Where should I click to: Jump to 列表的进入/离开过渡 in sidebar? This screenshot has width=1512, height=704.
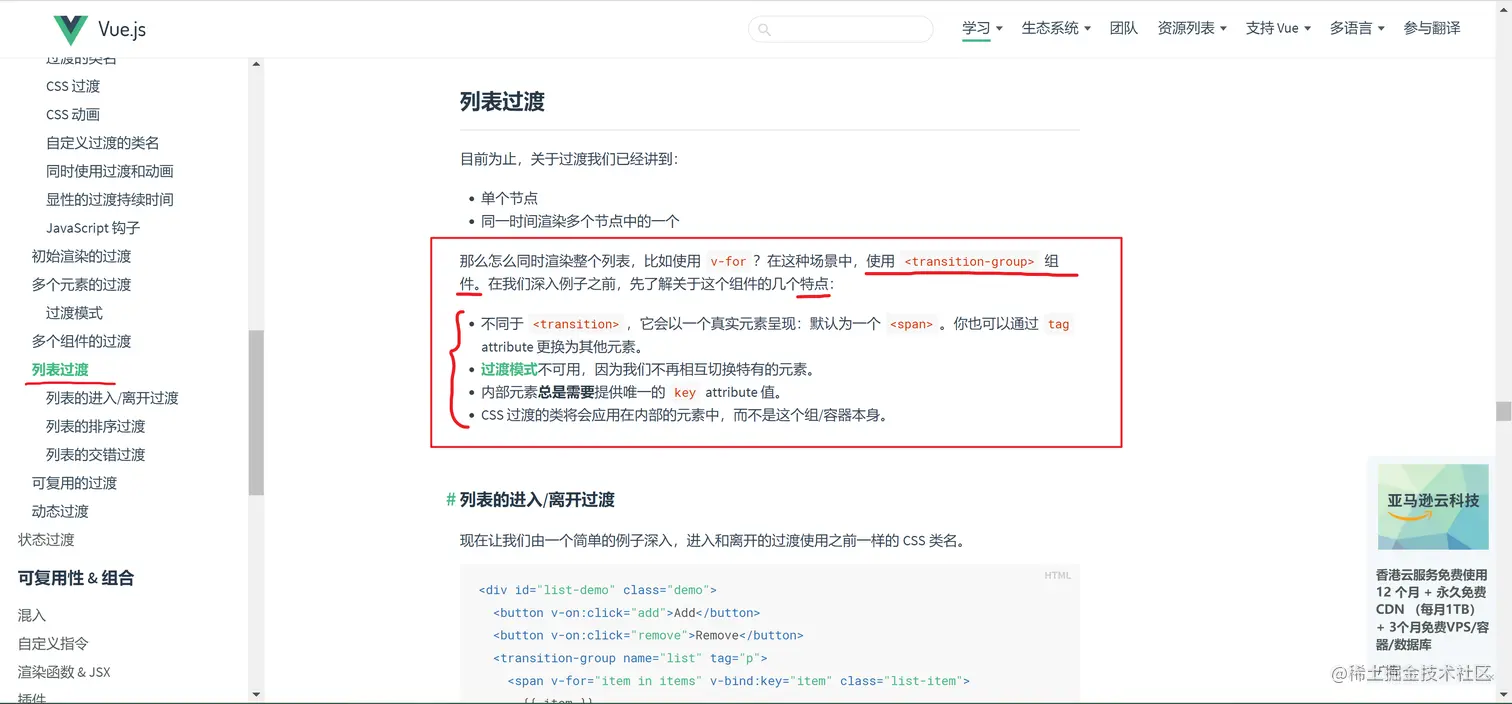coord(112,398)
